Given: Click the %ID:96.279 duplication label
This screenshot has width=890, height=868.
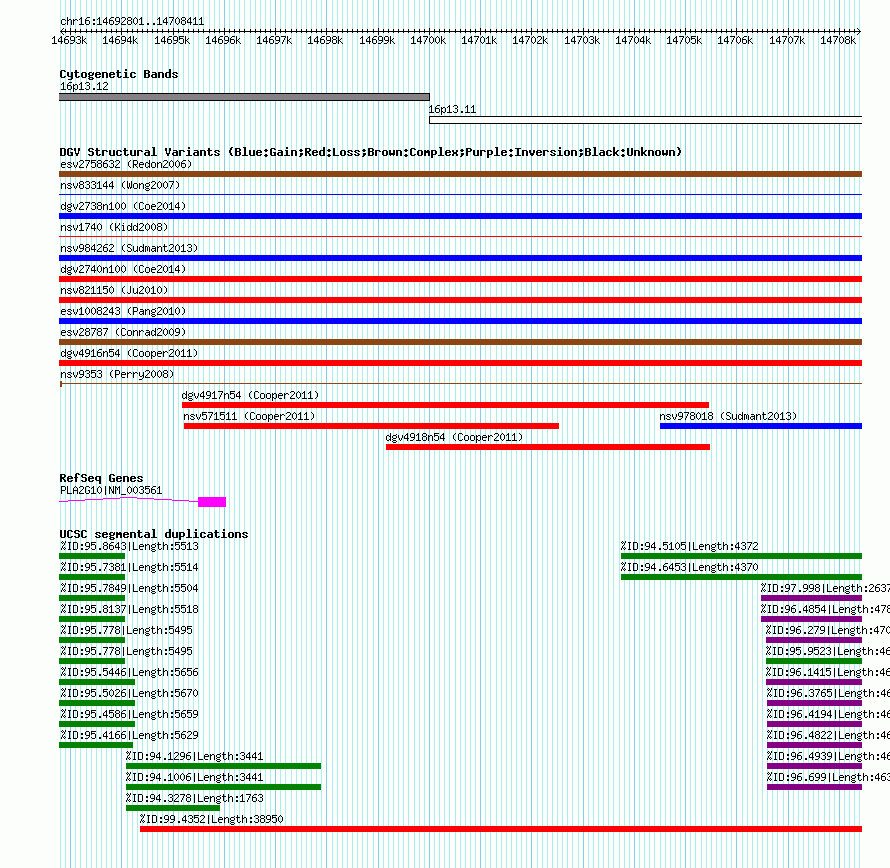Looking at the screenshot, I should (x=827, y=630).
